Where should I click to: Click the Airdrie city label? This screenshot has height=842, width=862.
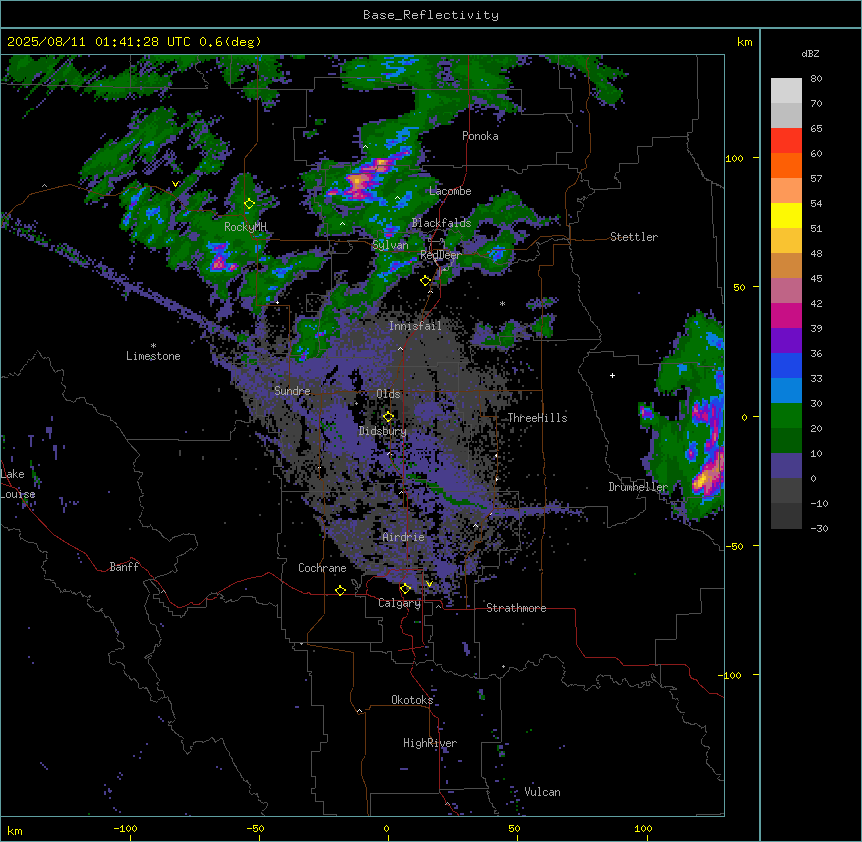403,537
